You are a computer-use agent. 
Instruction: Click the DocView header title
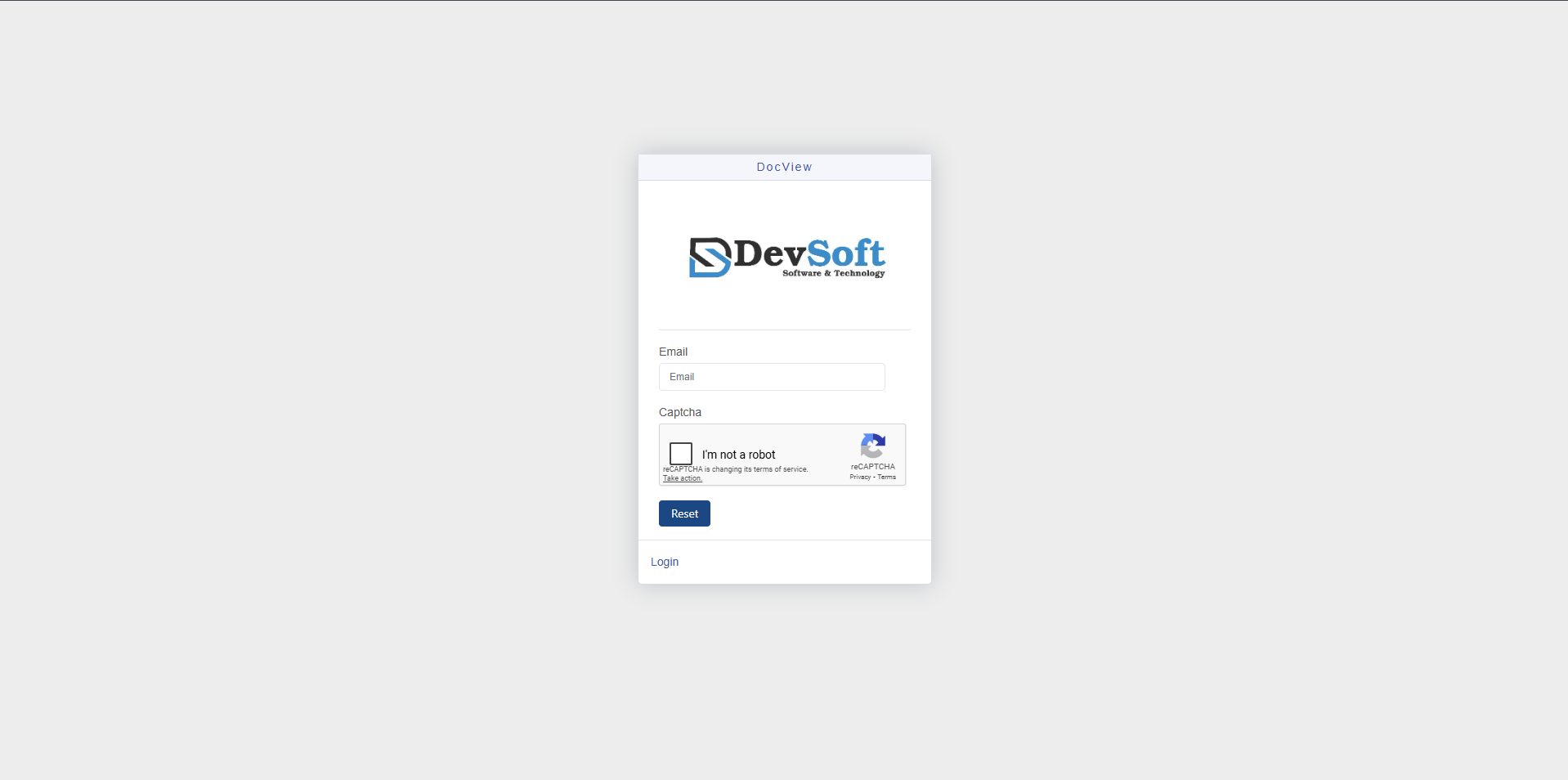pos(784,167)
